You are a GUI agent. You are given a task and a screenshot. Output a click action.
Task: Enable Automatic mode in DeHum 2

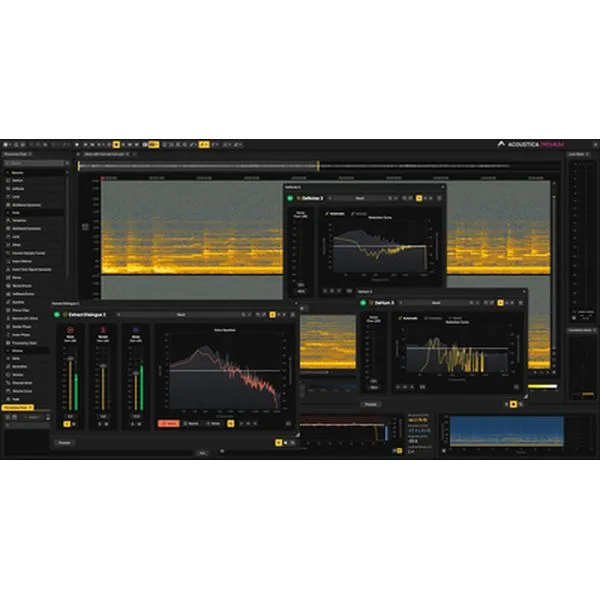point(408,318)
